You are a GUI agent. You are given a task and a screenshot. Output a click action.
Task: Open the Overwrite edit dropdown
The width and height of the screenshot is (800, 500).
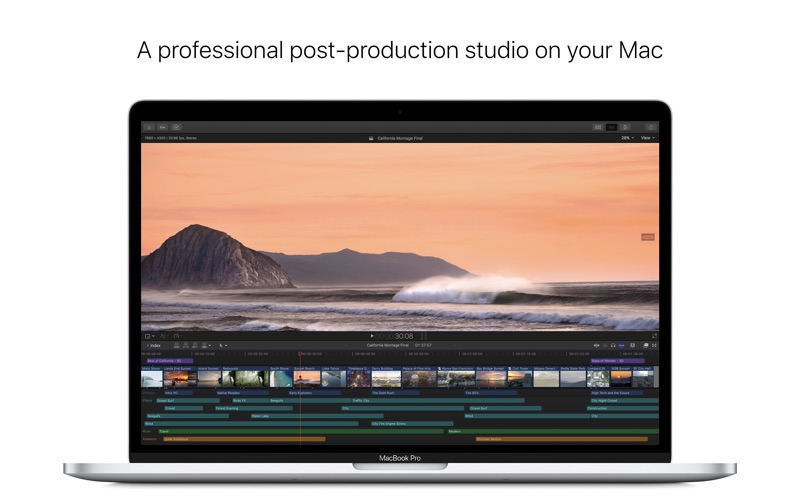pos(206,345)
